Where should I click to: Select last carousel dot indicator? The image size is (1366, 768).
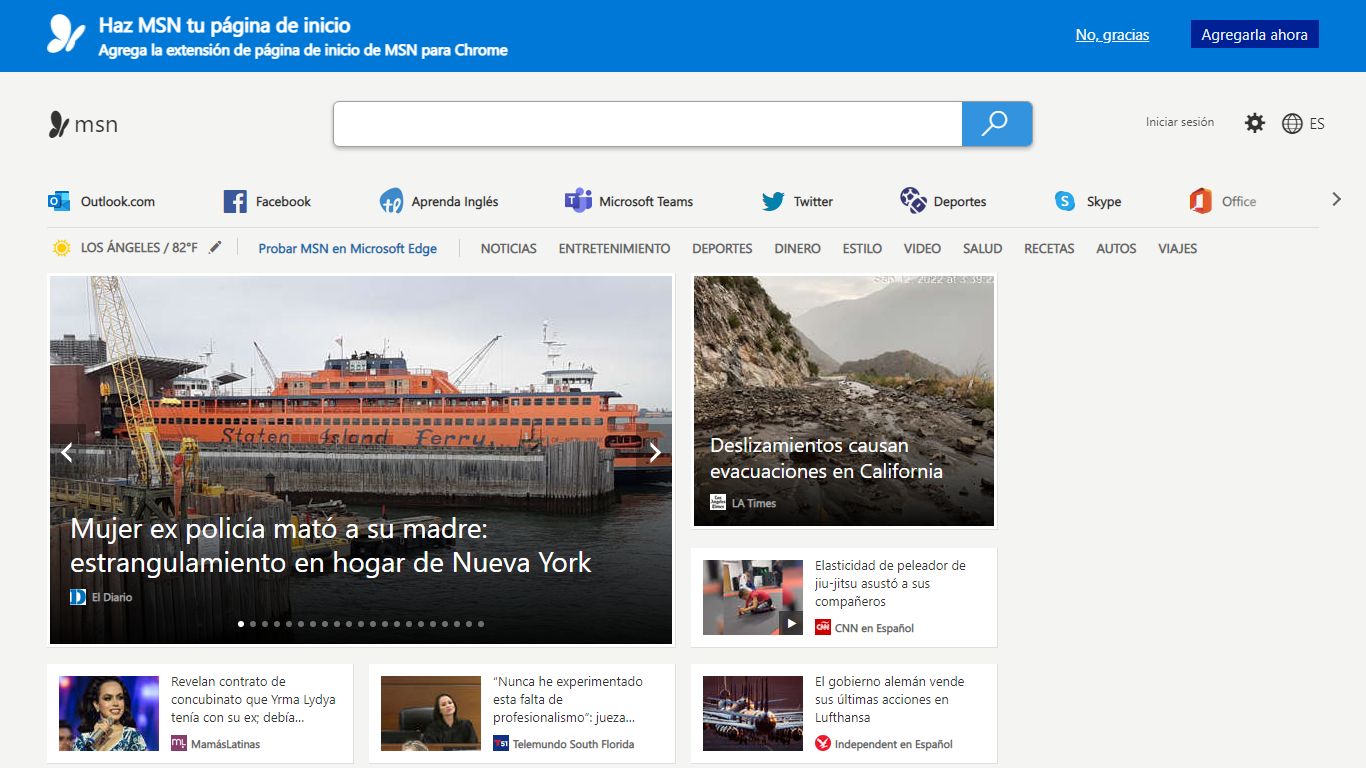pyautogui.click(x=481, y=624)
